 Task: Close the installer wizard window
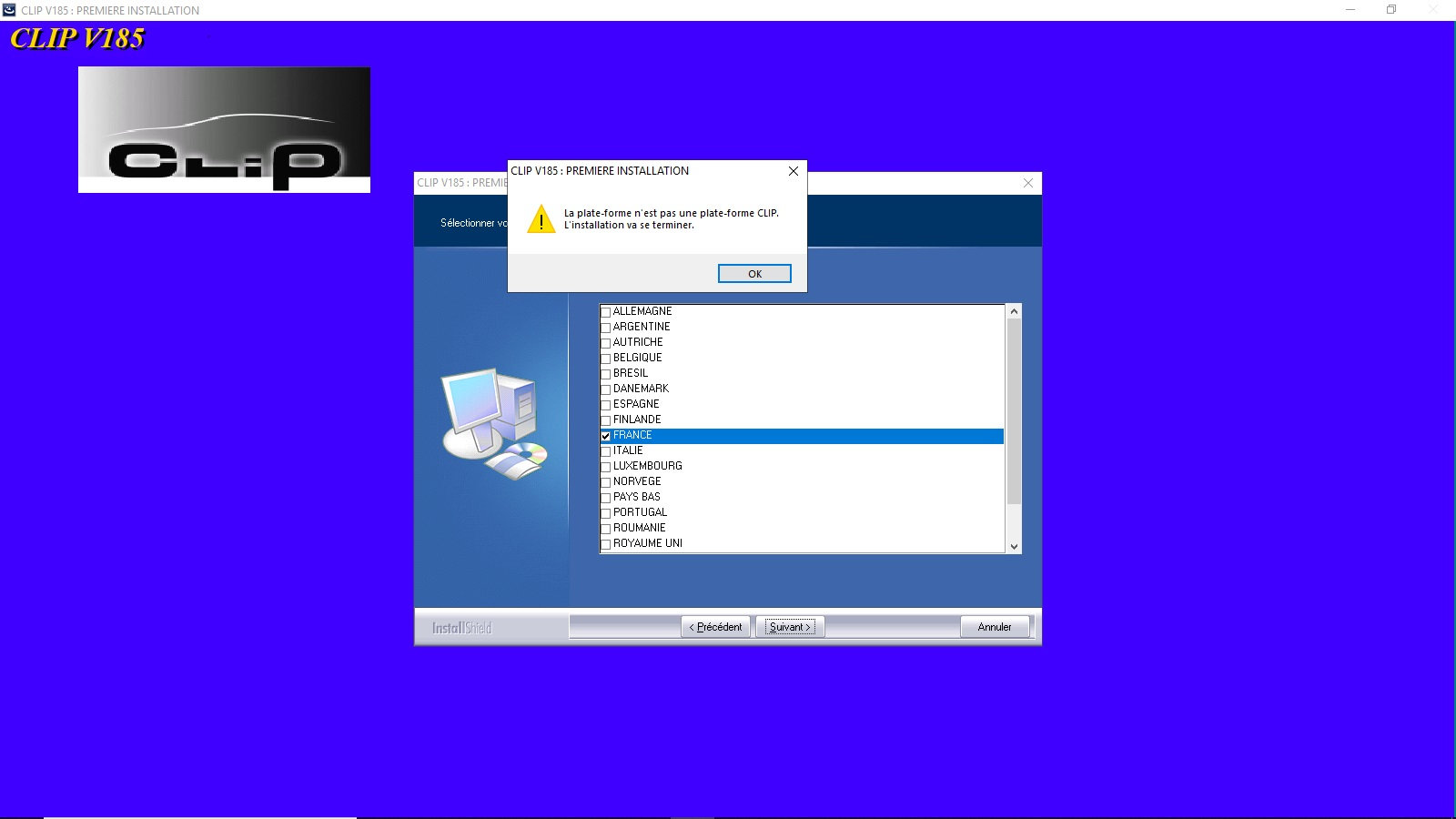(x=1028, y=183)
